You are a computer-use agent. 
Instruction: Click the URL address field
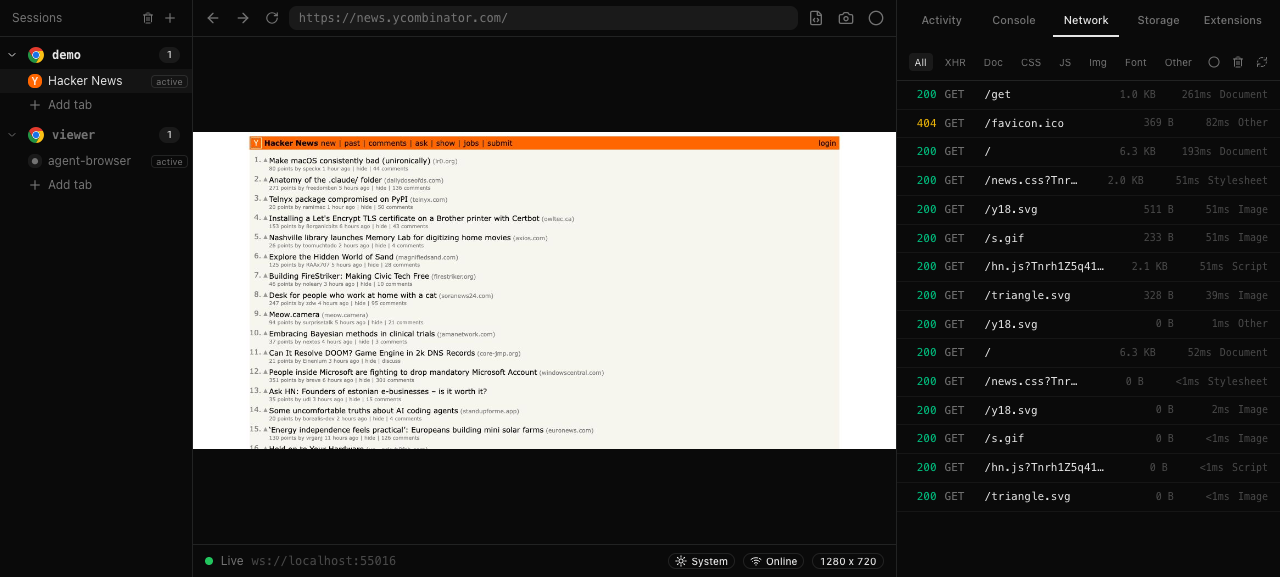tap(543, 18)
